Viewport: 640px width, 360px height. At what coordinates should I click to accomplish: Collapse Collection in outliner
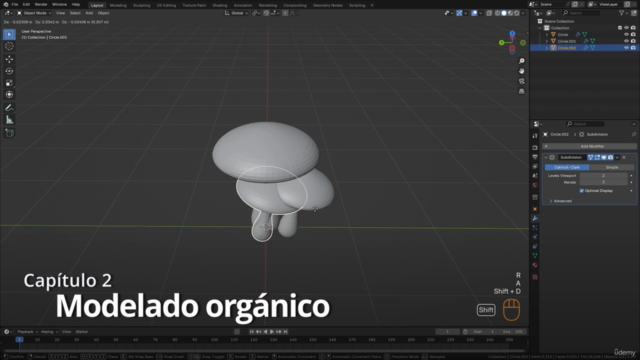[x=540, y=28]
